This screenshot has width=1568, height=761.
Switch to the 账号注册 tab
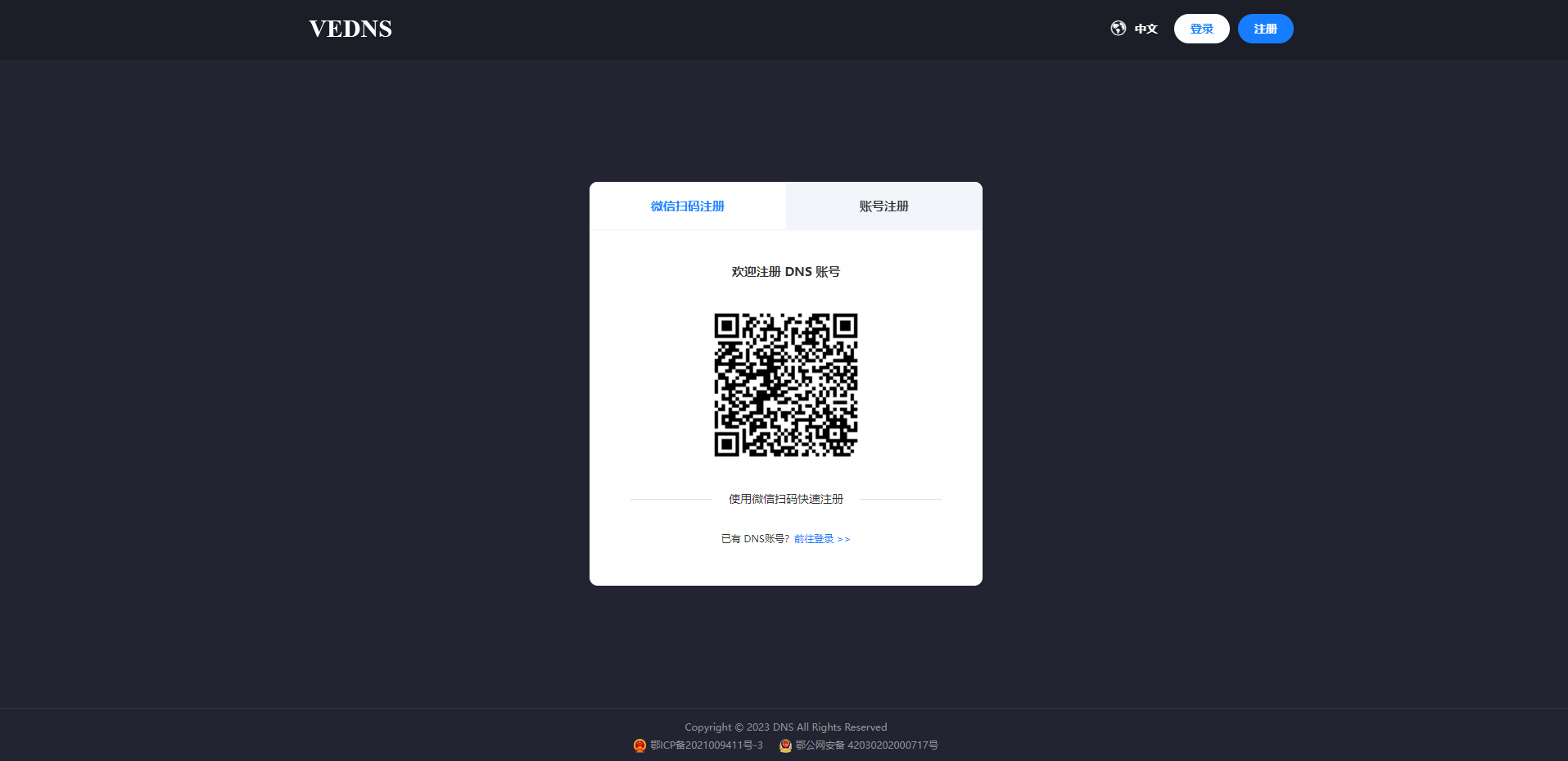click(883, 206)
